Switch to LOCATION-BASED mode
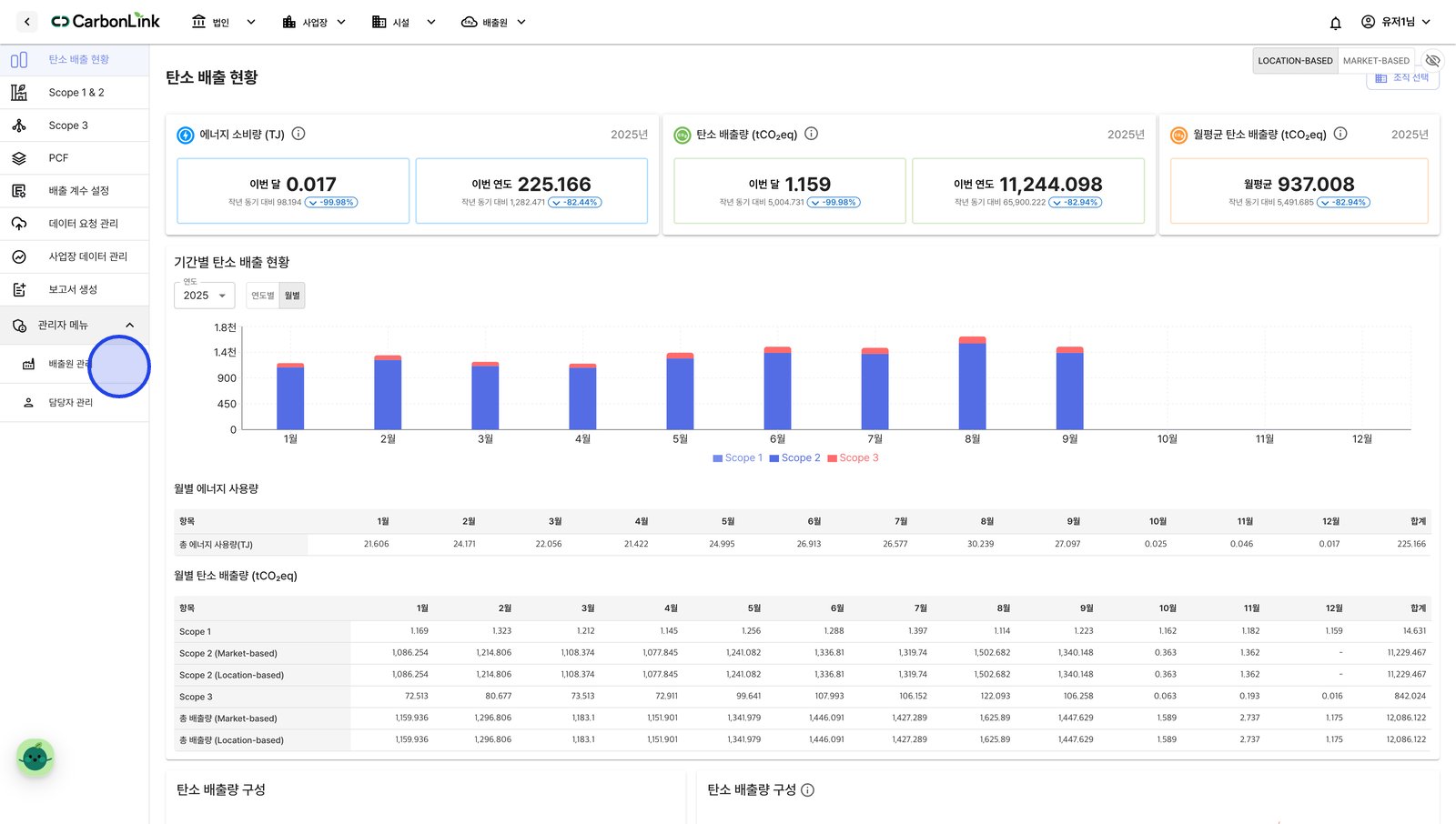Viewport: 1456px width, 824px height. (x=1295, y=61)
